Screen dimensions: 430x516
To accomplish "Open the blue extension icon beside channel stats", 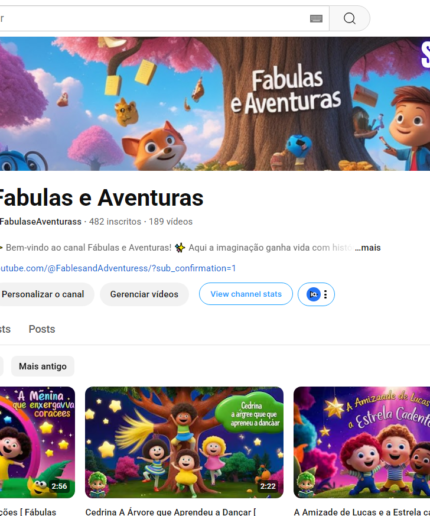I will pyautogui.click(x=313, y=294).
